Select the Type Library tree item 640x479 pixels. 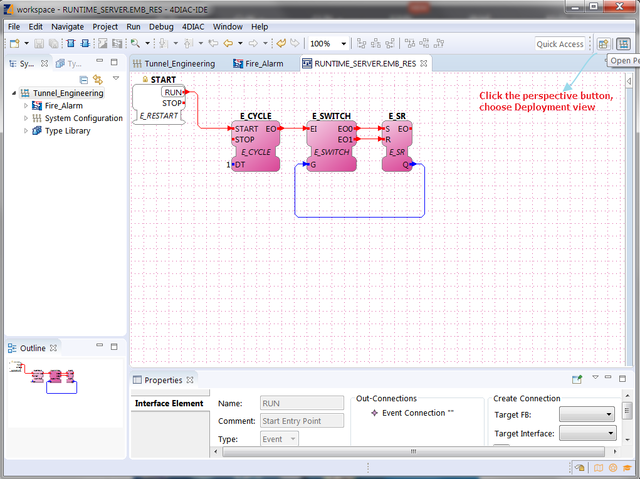[62, 131]
